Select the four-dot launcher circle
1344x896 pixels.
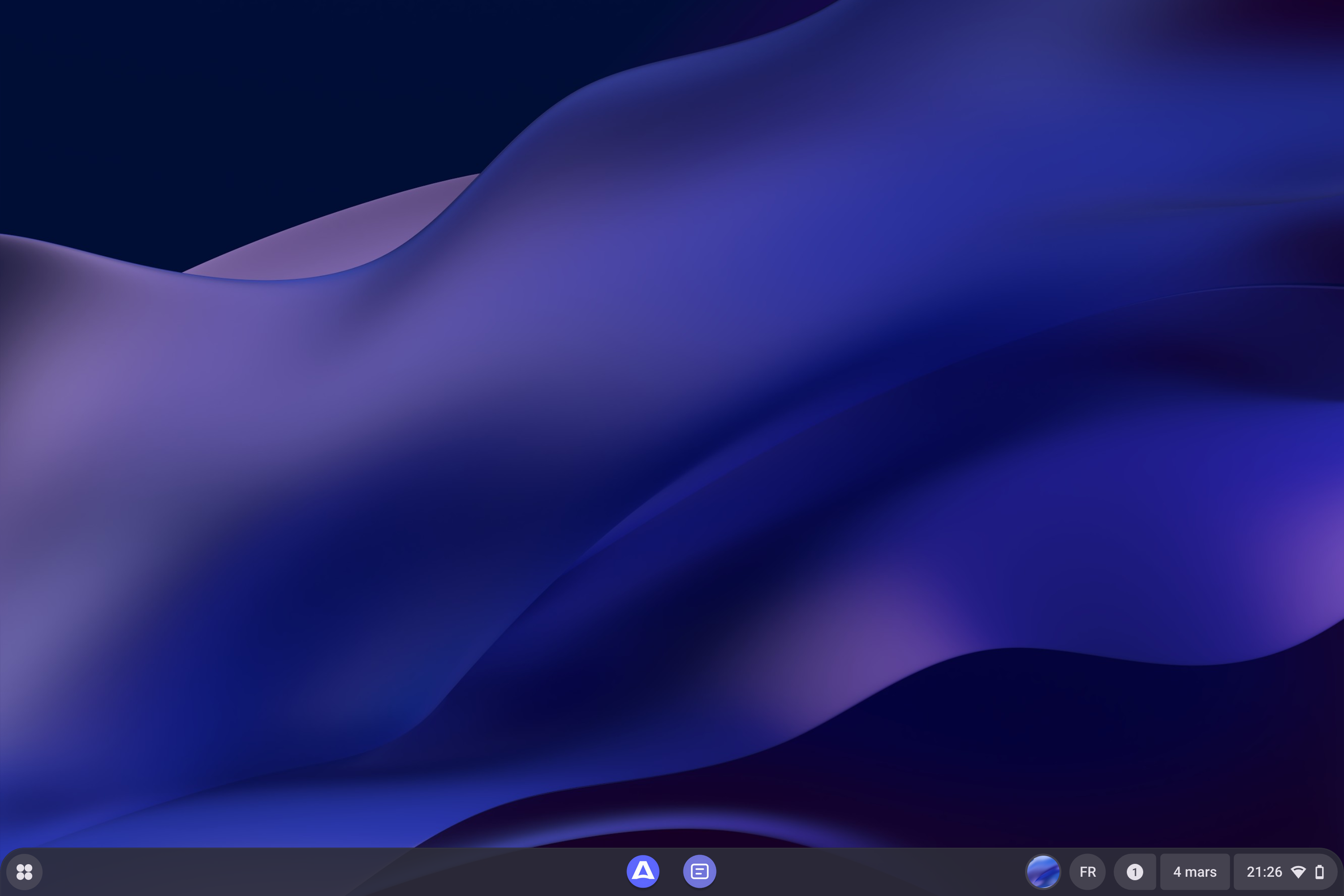pos(24,872)
